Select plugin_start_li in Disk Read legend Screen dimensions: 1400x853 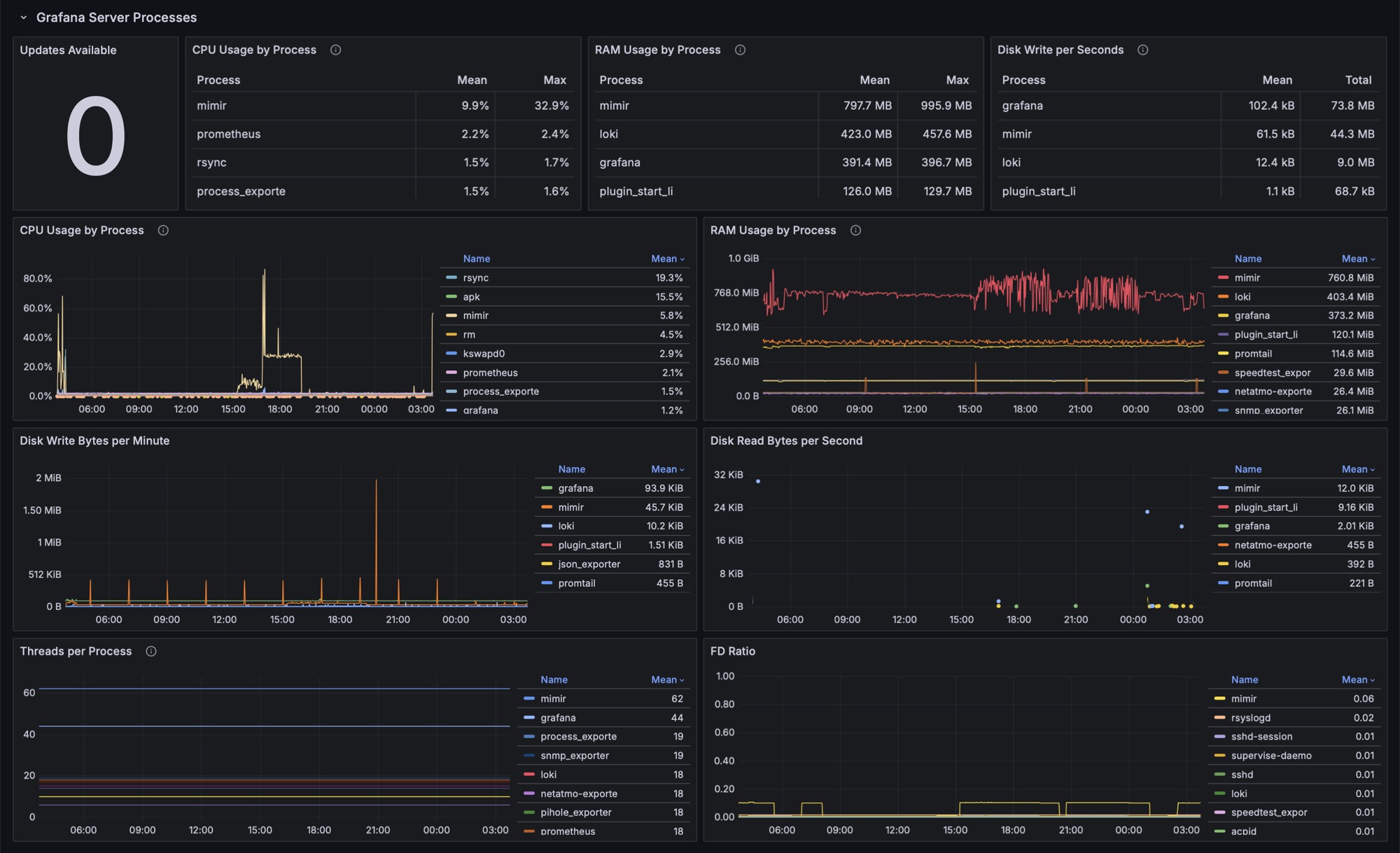click(x=1266, y=507)
